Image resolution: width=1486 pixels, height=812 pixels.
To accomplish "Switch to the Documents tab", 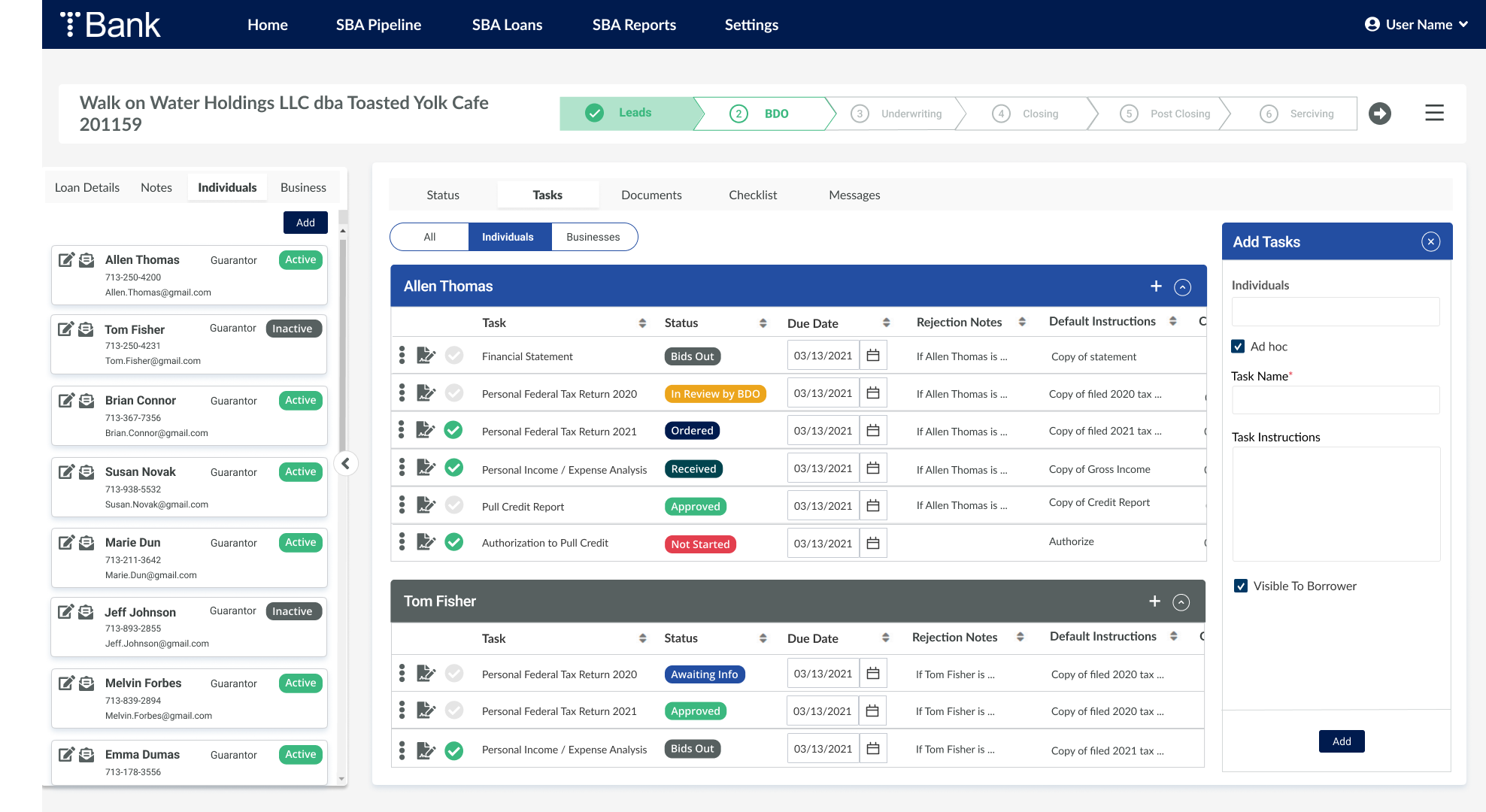I will 651,195.
